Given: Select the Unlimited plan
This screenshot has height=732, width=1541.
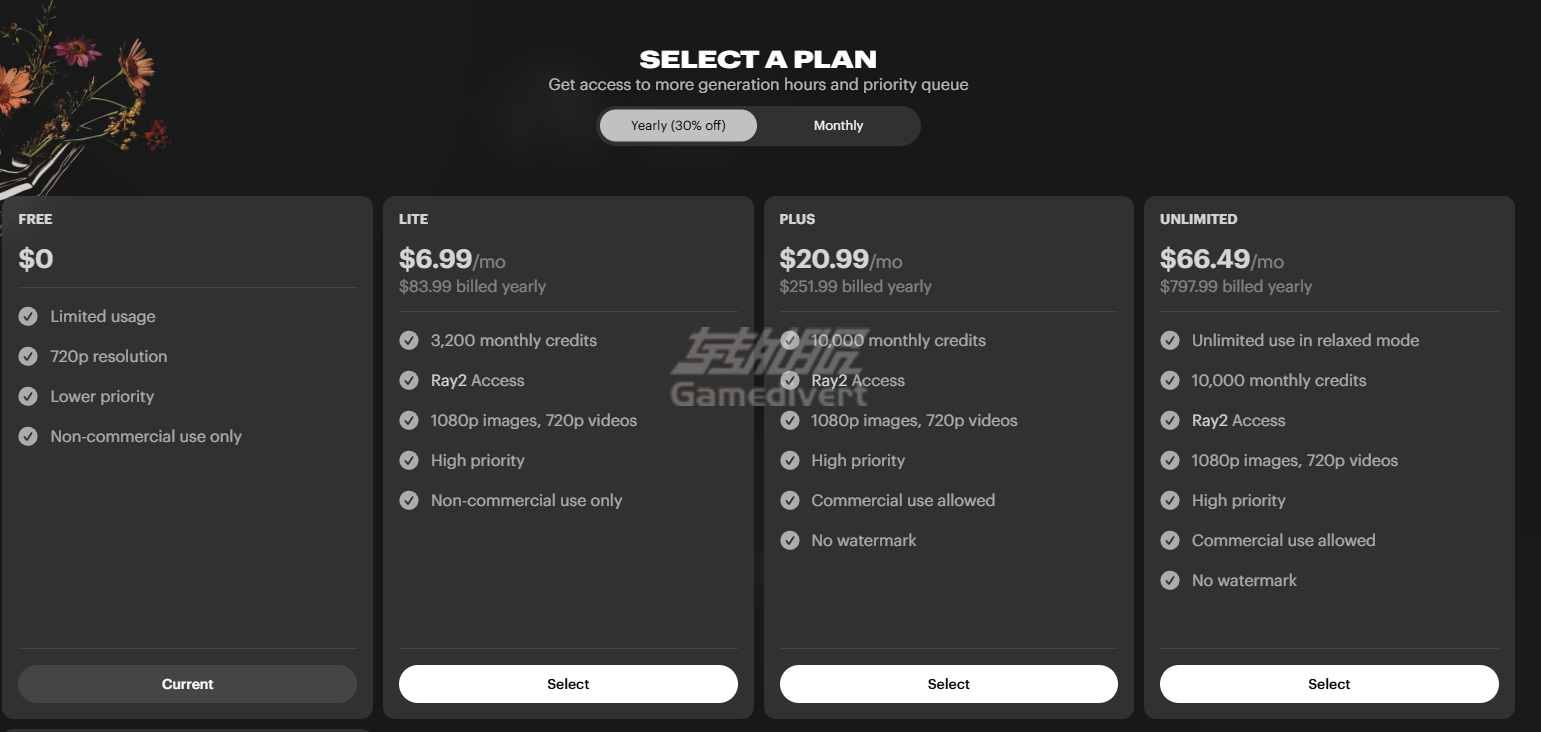Looking at the screenshot, I should click(1329, 684).
